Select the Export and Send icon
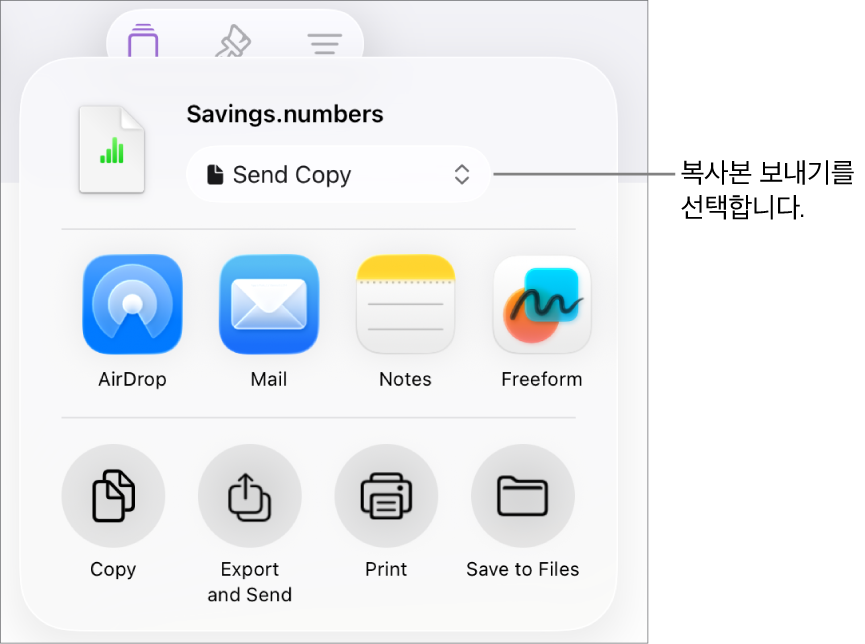The width and height of the screenshot is (865, 644). pos(250,496)
